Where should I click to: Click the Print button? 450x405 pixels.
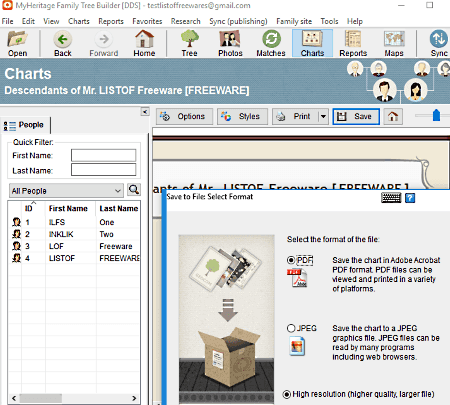click(x=295, y=116)
